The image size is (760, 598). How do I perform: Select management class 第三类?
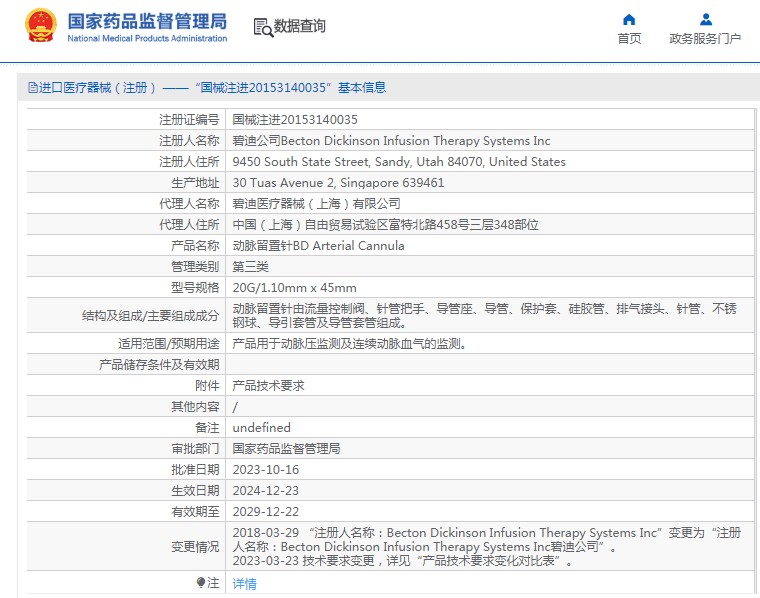pyautogui.click(x=250, y=267)
